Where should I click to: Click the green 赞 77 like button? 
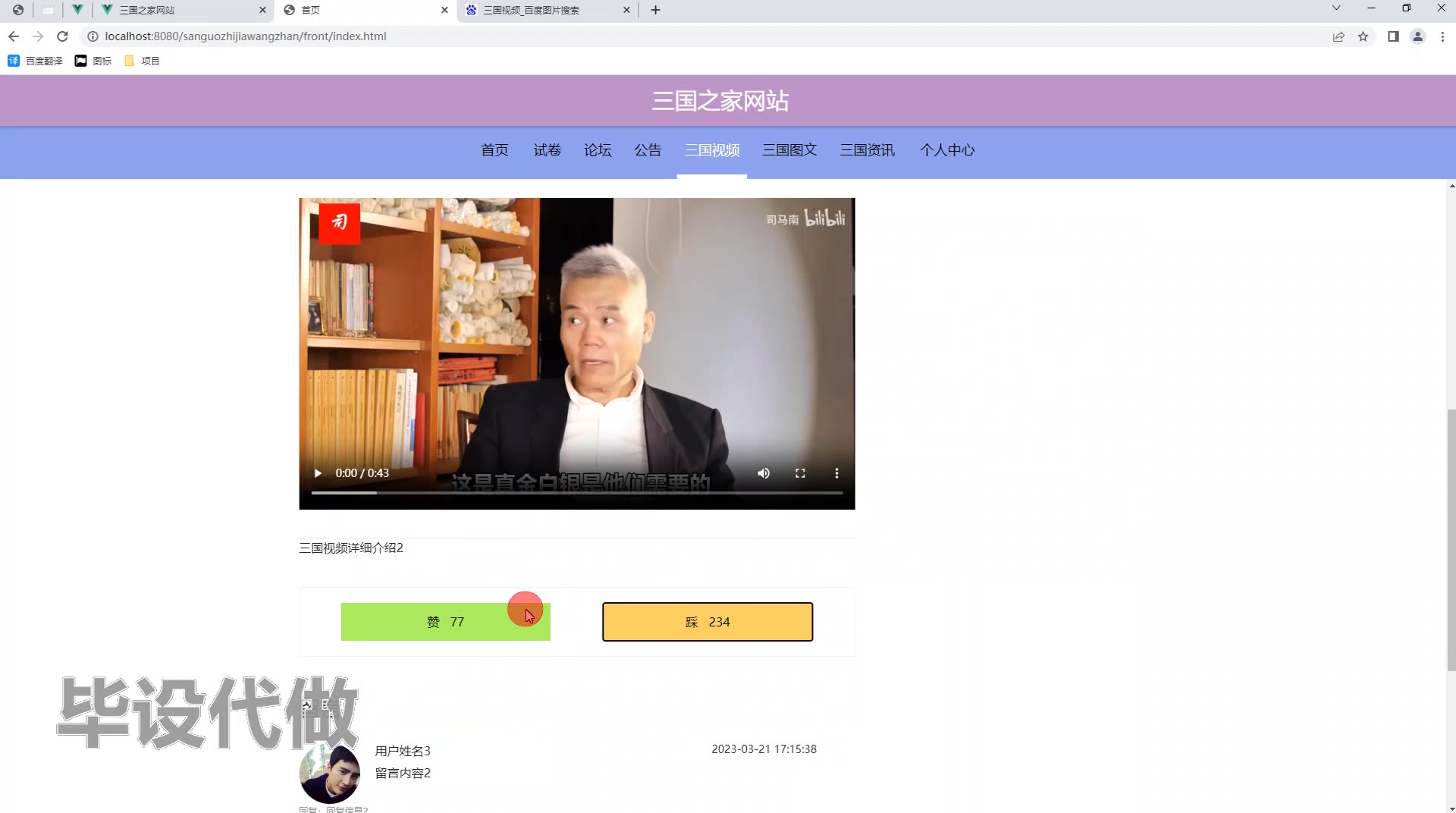click(x=446, y=622)
